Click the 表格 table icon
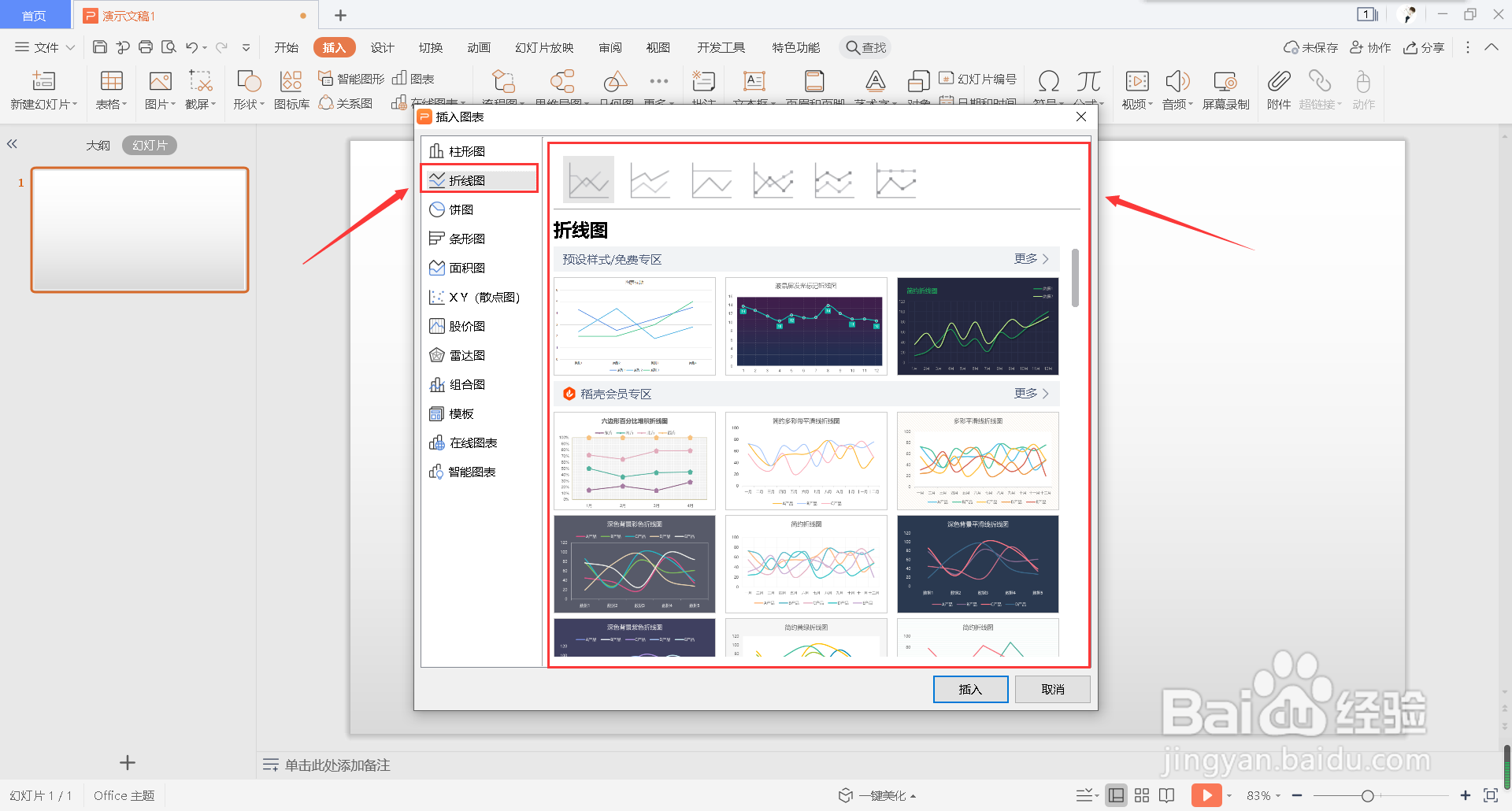 pyautogui.click(x=111, y=81)
